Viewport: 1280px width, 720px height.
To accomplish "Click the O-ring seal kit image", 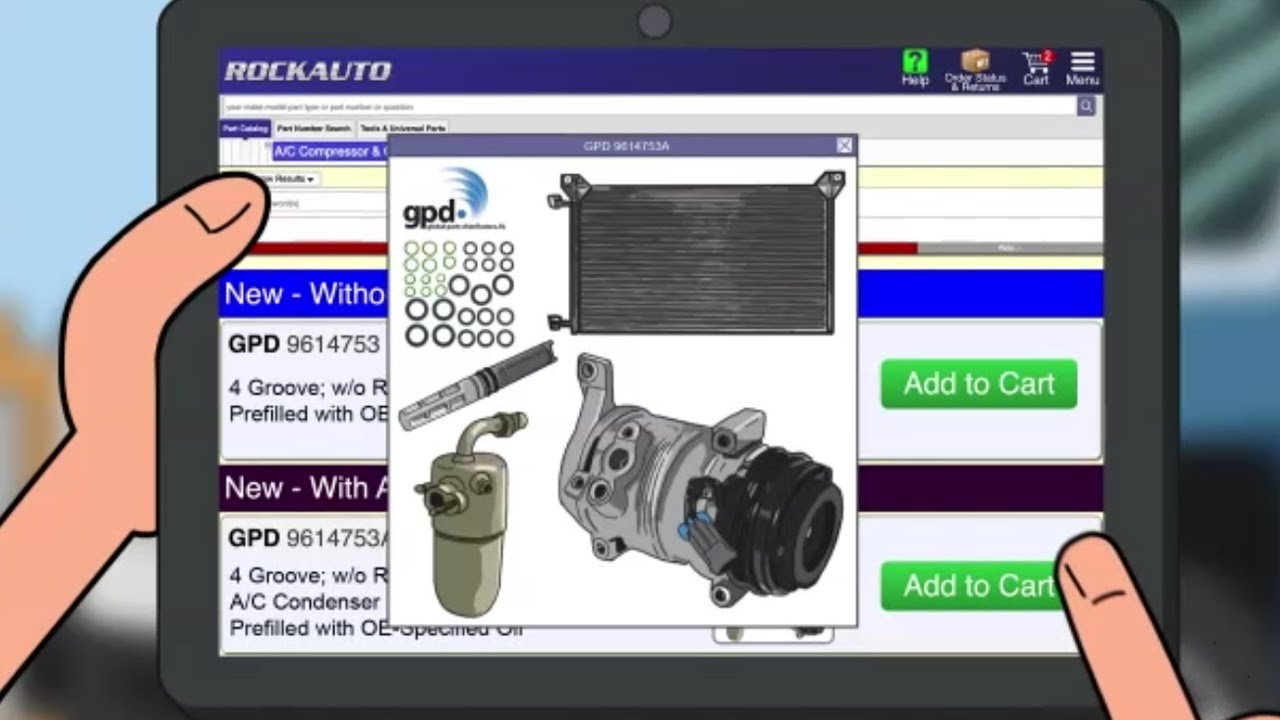I will coord(459,293).
